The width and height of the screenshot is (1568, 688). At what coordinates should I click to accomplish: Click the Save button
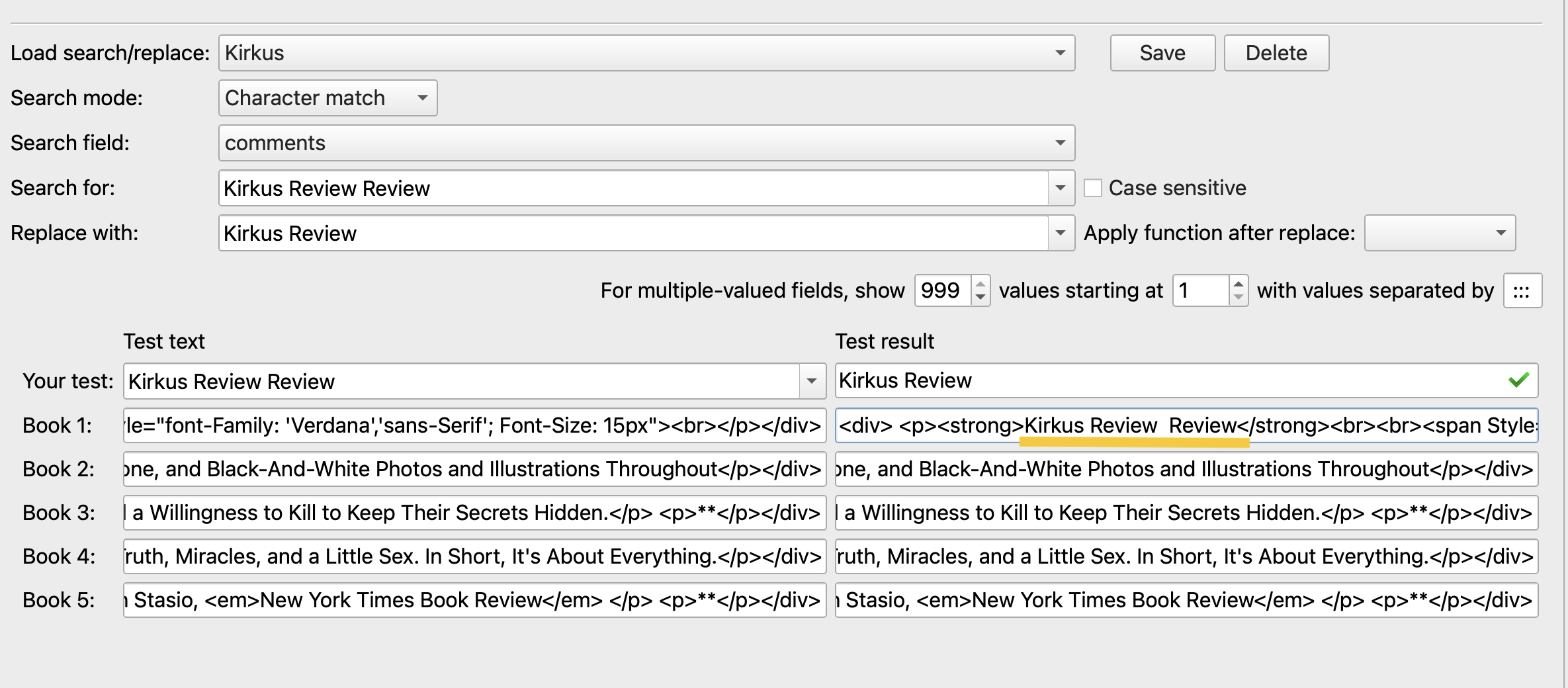coord(1162,53)
